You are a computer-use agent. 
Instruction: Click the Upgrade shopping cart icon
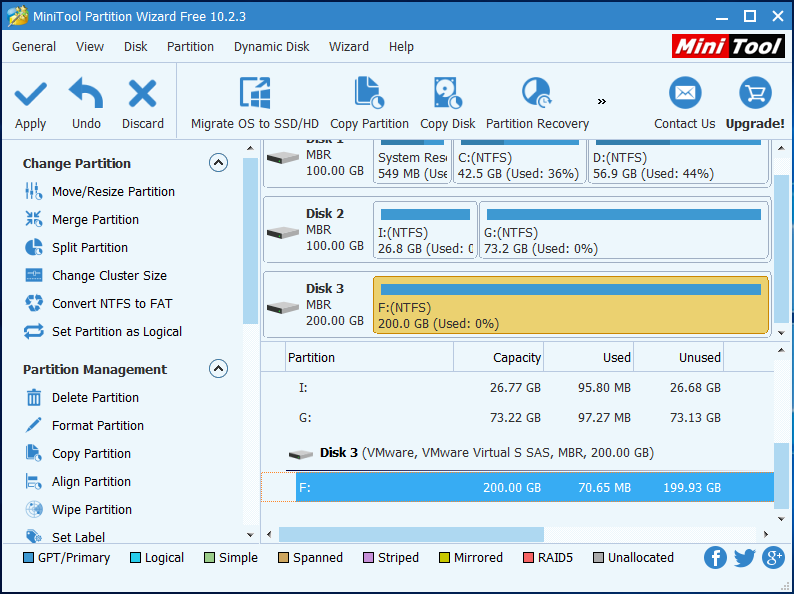755,93
